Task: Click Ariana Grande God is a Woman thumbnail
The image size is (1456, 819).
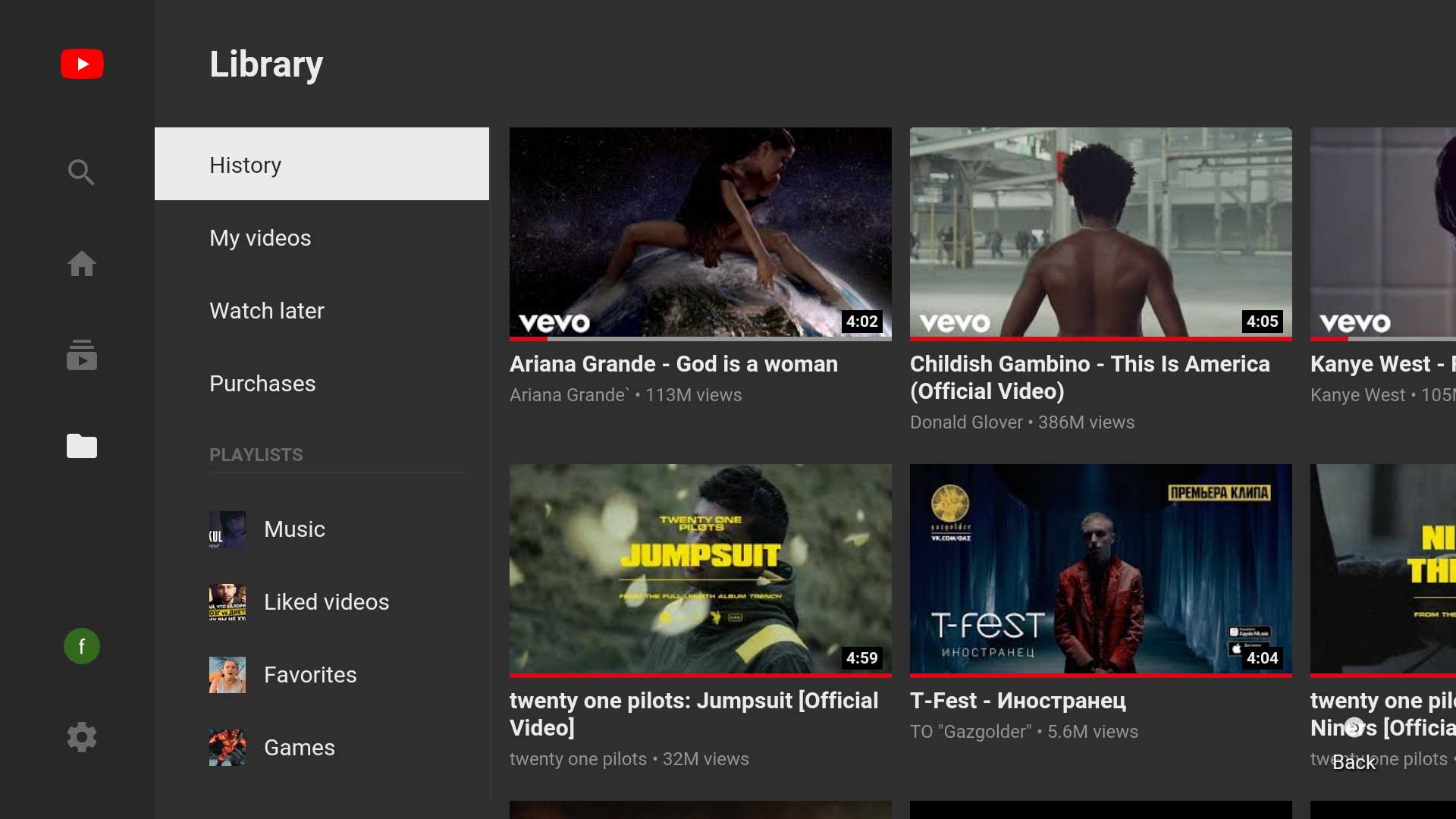Action: pyautogui.click(x=700, y=232)
